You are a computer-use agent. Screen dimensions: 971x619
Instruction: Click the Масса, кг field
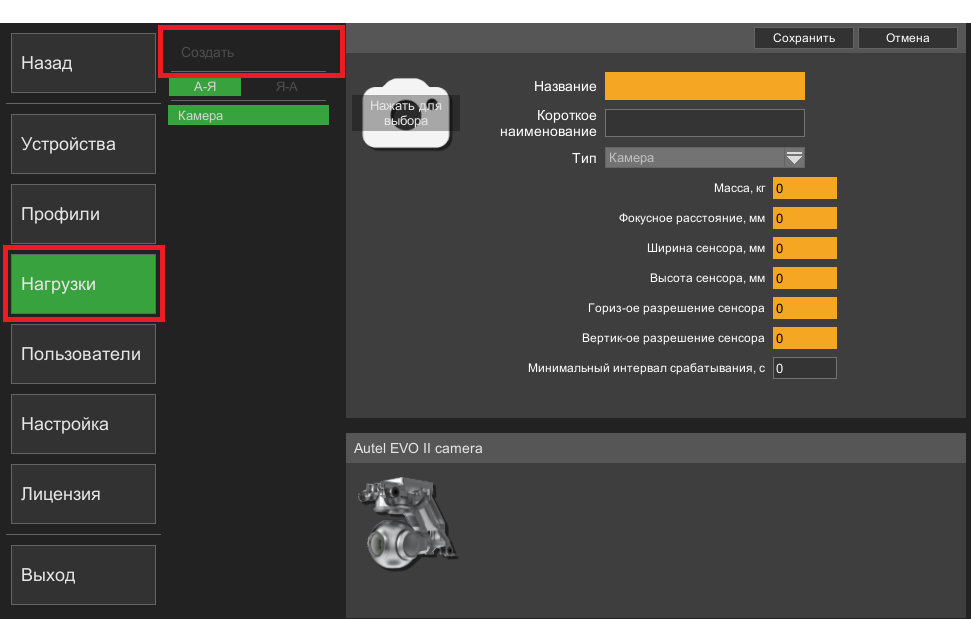click(804, 188)
